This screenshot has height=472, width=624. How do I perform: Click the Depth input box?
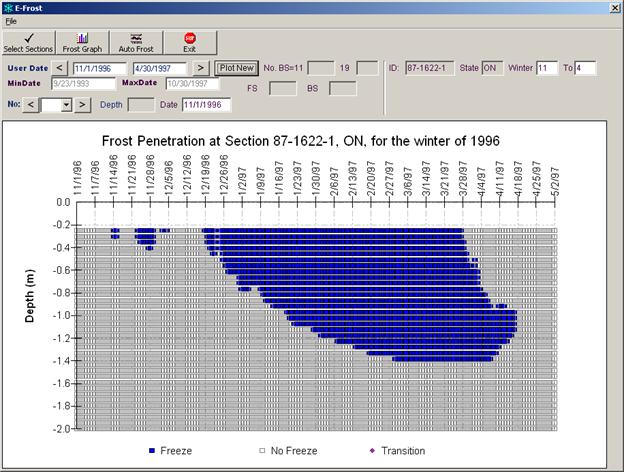tap(140, 105)
